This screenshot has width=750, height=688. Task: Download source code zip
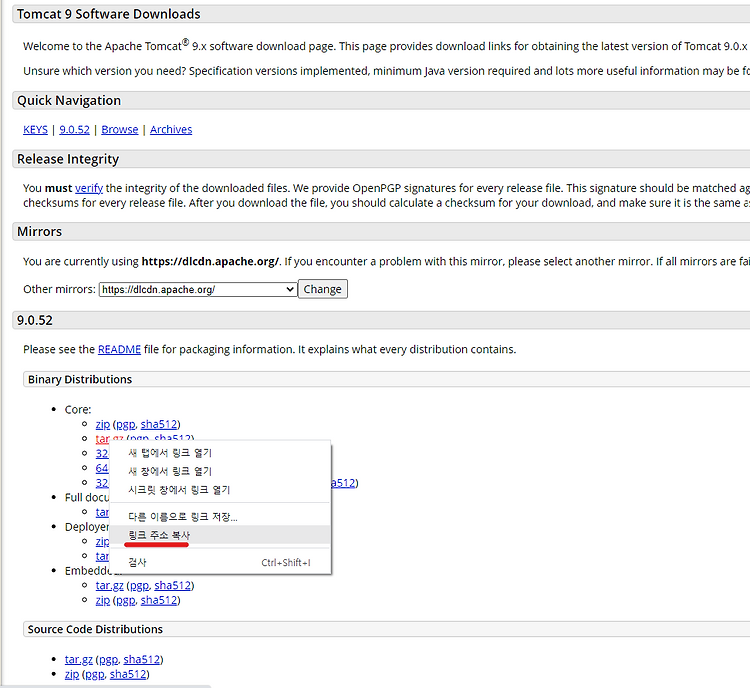72,675
